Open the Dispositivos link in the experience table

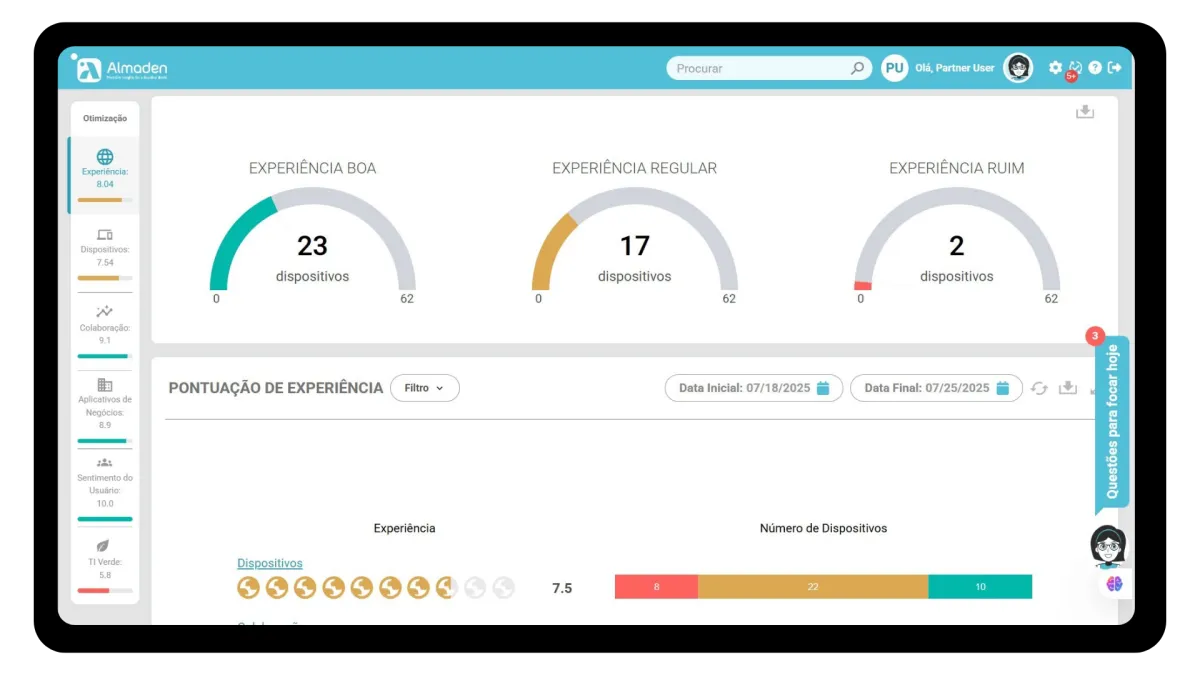pos(270,563)
